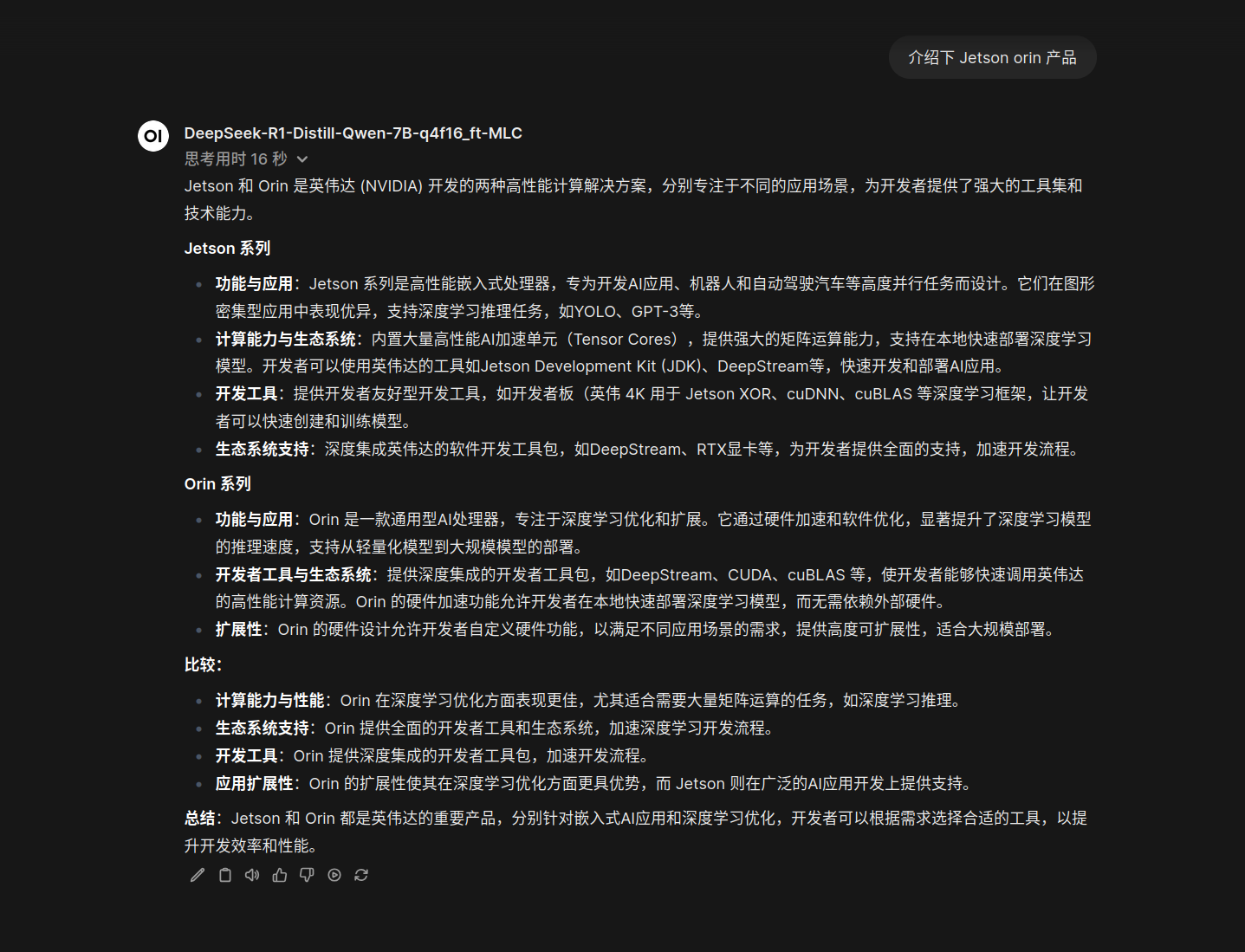Viewport: 1245px width, 952px height.
Task: Click the 扩展性 bullet label
Action: pos(239,630)
